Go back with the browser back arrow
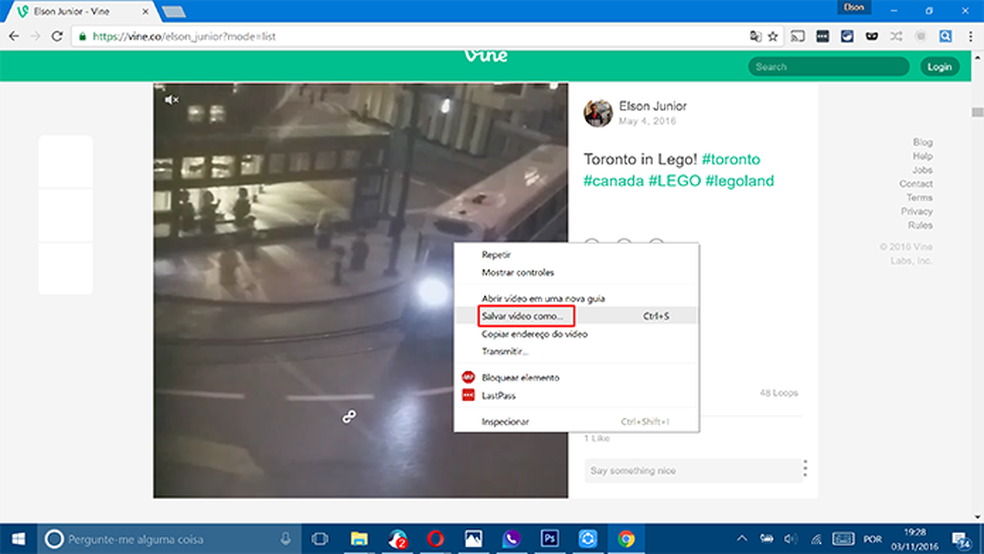Screen dimensions: 984x554 click(14, 36)
